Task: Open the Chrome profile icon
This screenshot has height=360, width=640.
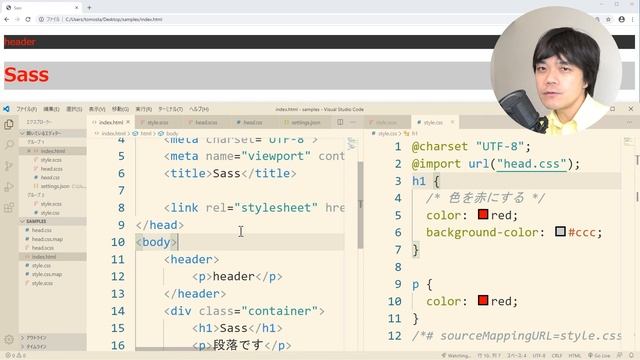Action: [621, 19]
